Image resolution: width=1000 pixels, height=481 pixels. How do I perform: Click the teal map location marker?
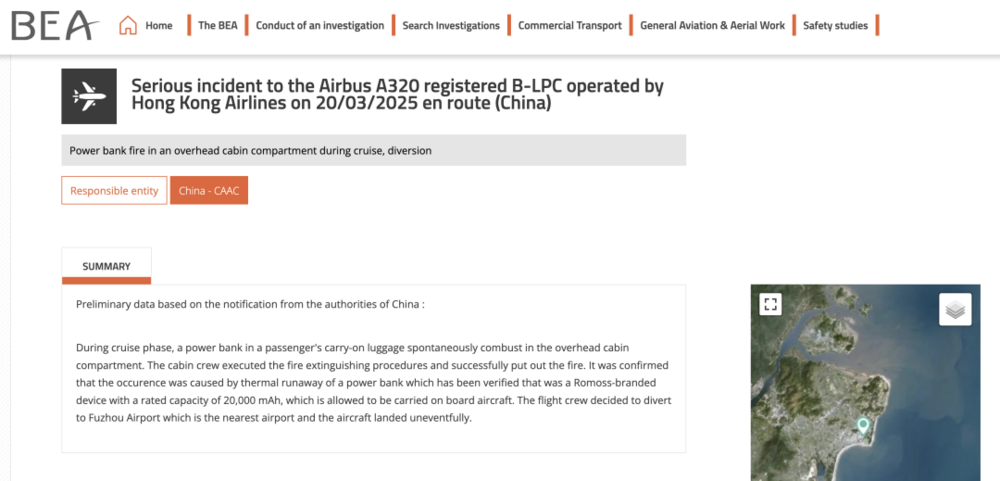(863, 426)
